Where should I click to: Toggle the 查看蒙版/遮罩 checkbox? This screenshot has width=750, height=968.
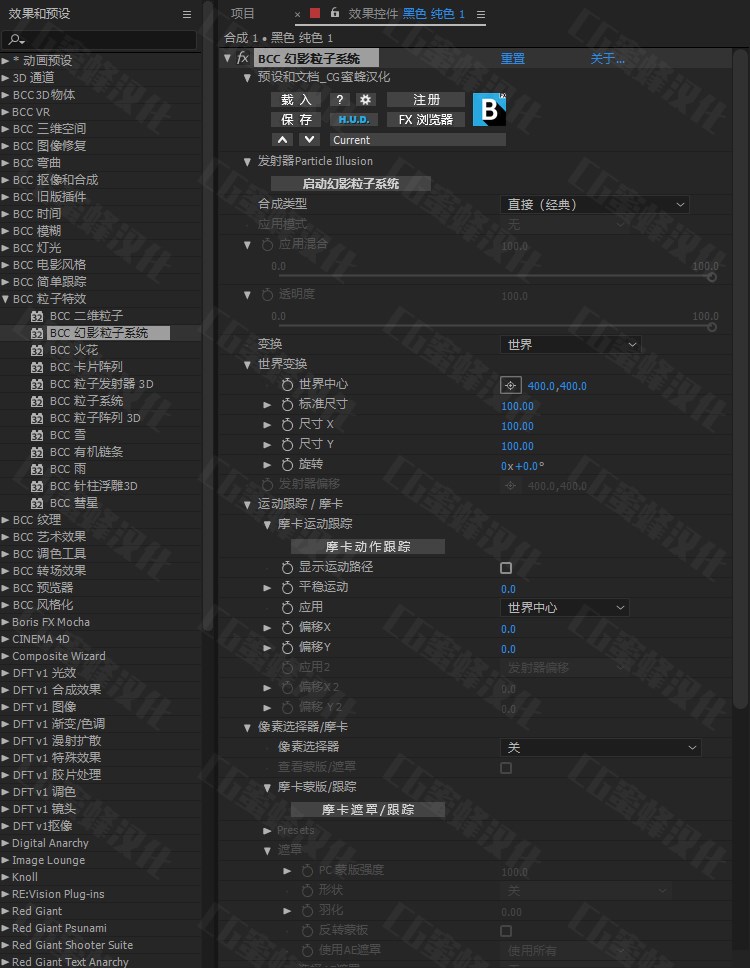[x=506, y=768]
